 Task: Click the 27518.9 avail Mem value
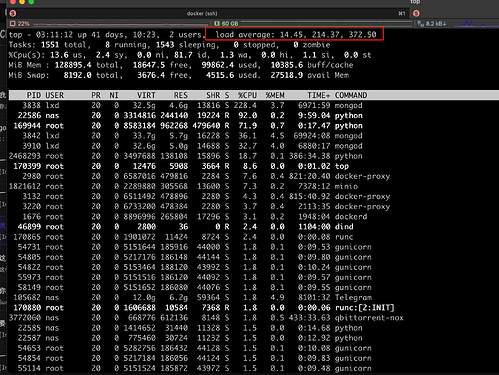(x=287, y=75)
